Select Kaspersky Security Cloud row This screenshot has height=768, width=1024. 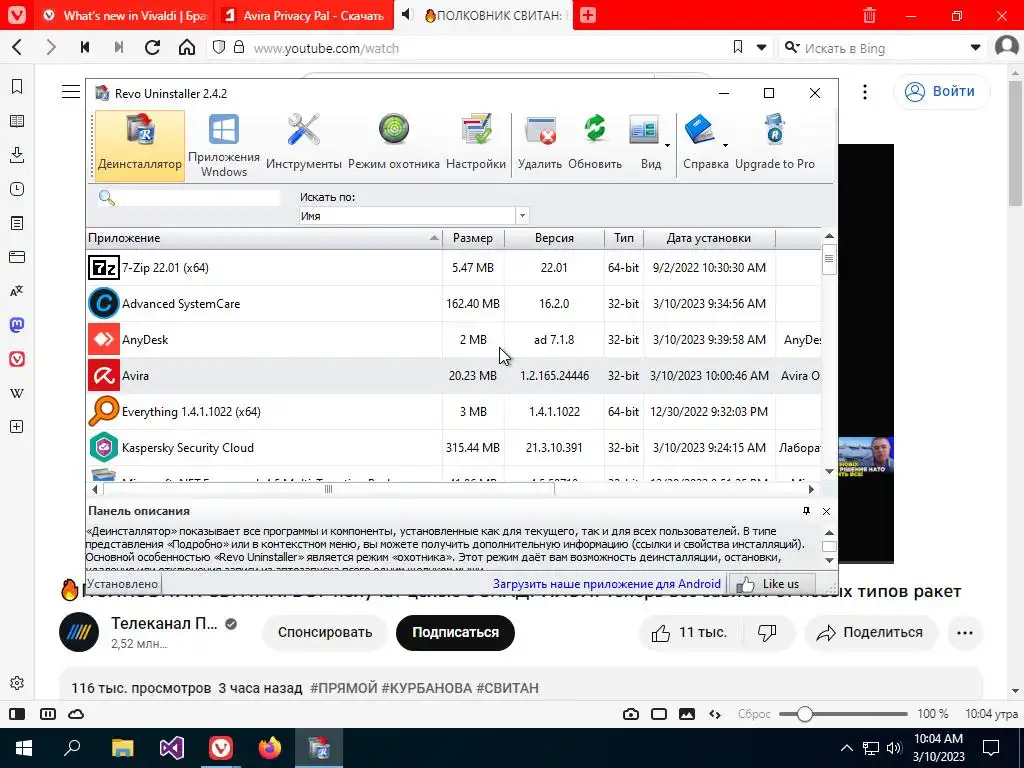[x=453, y=447]
